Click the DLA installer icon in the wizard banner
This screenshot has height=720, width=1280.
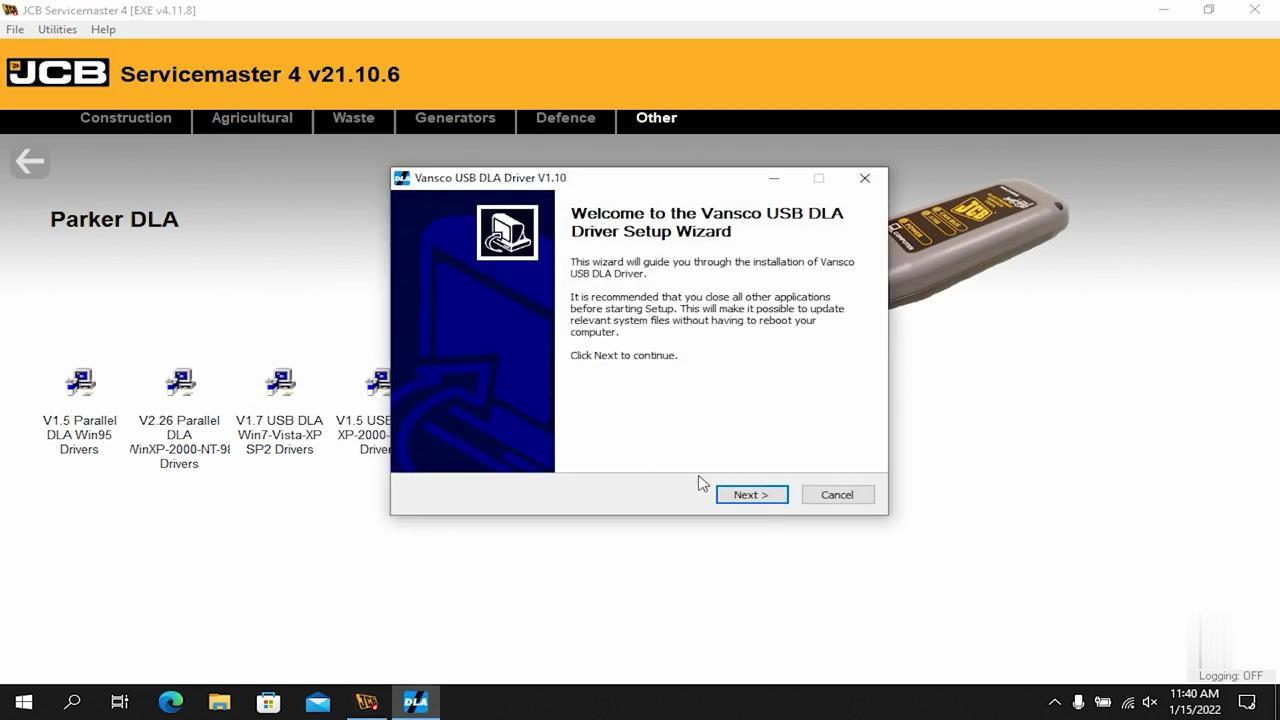coord(507,232)
